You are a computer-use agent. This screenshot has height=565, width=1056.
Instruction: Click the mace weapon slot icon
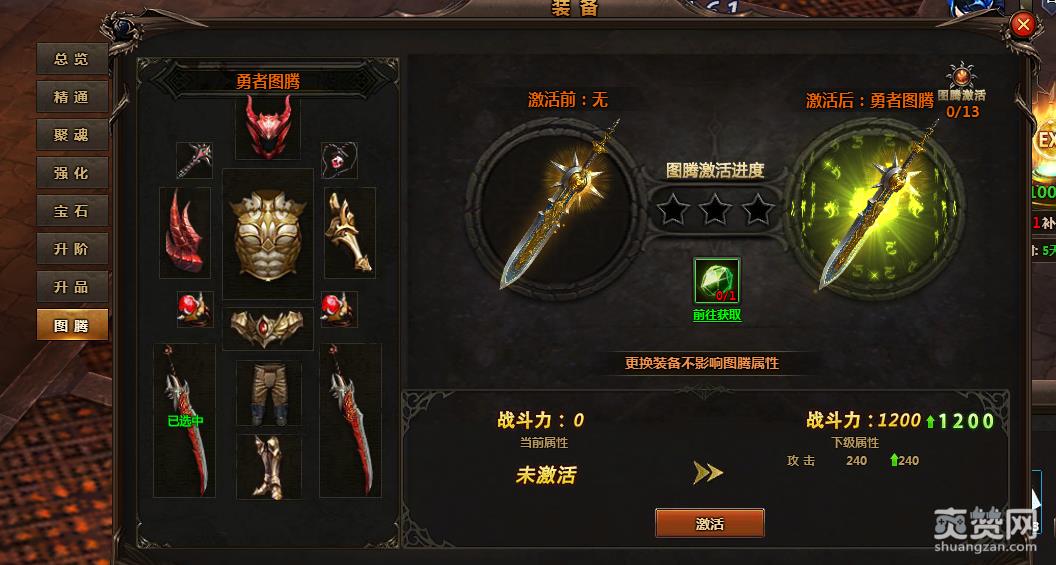coord(195,160)
